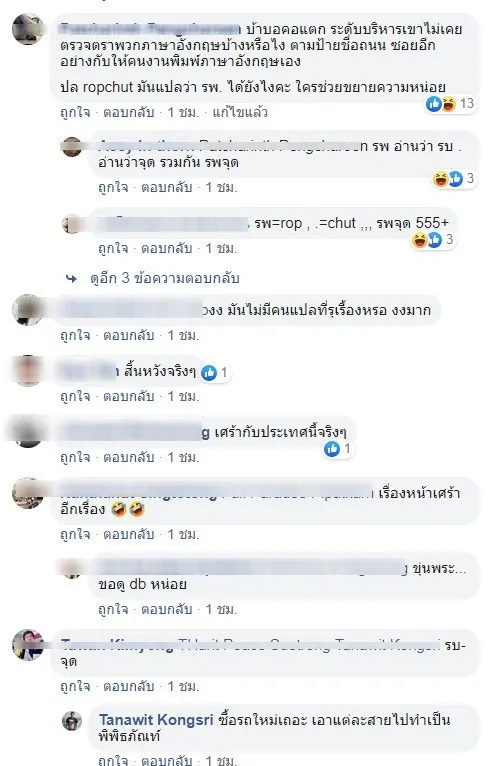490x766 pixels.
Task: Click the reply arrow icon beside 'ดูอีก 3'
Action: click(x=71, y=278)
